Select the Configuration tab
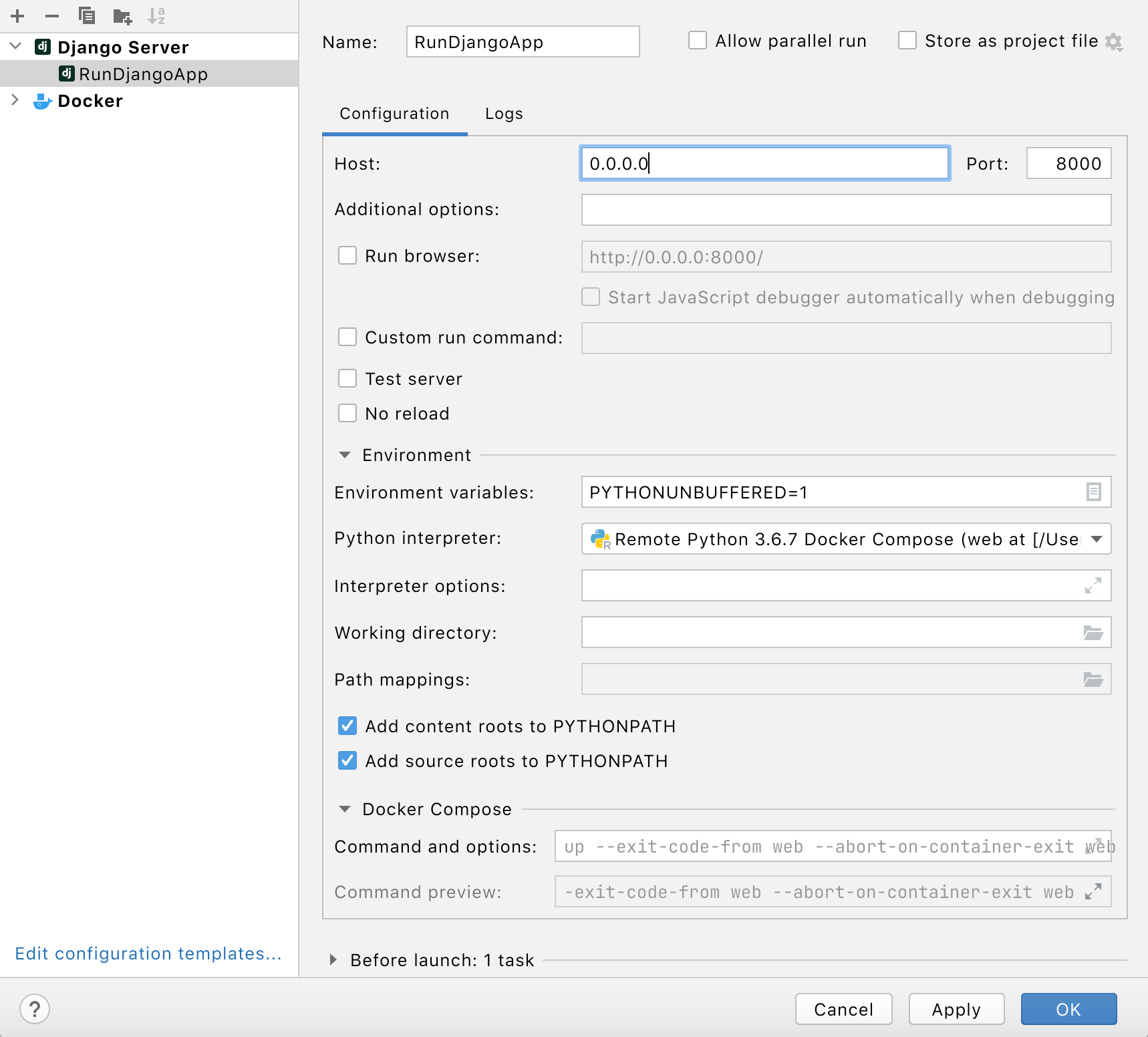 click(x=394, y=114)
